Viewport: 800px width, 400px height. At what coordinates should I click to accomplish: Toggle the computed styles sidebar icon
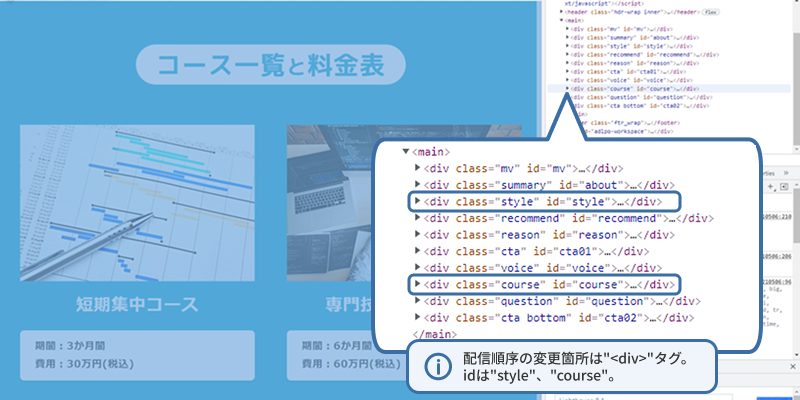784,187
